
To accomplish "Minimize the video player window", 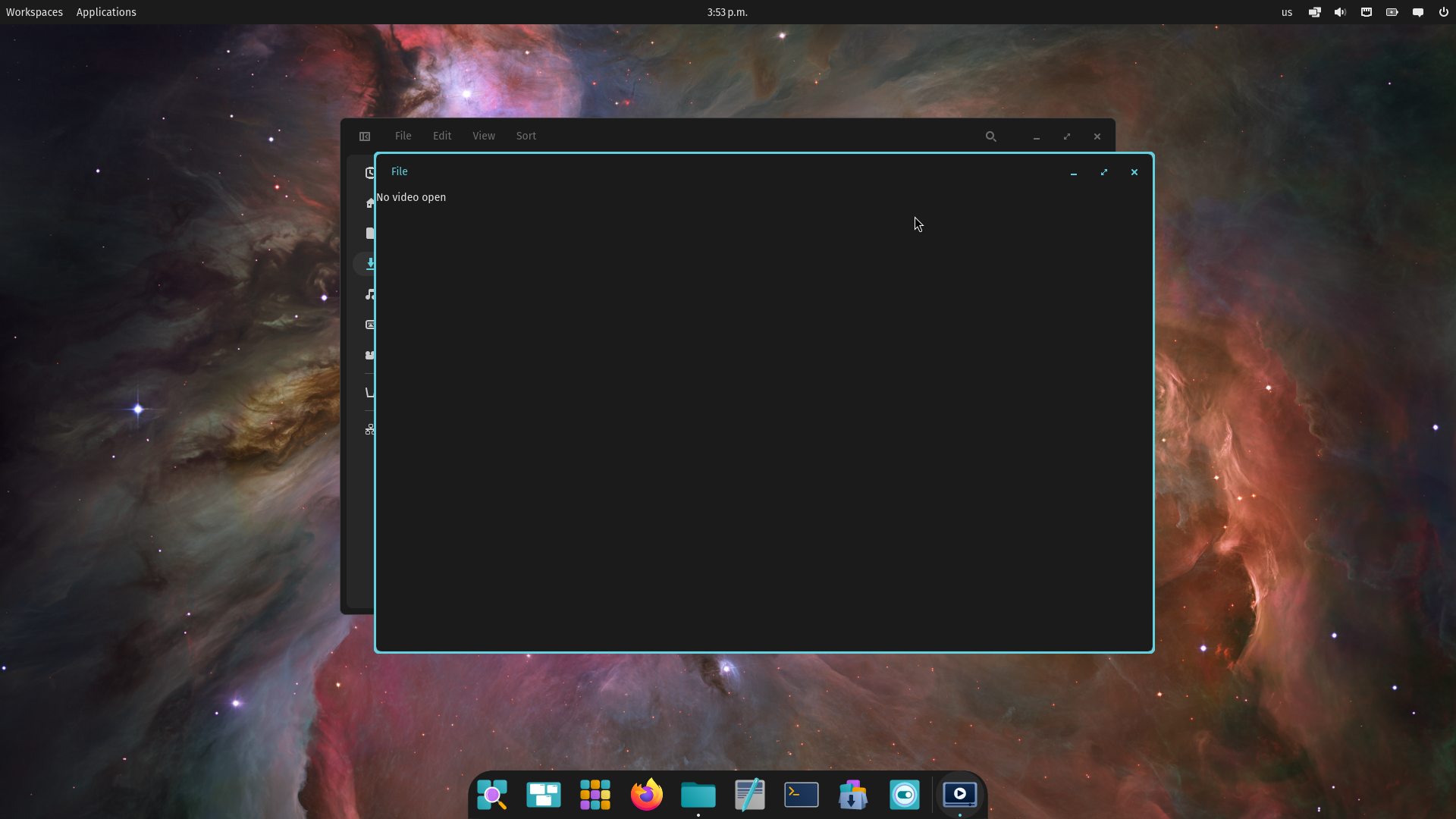I will pos(1074,172).
